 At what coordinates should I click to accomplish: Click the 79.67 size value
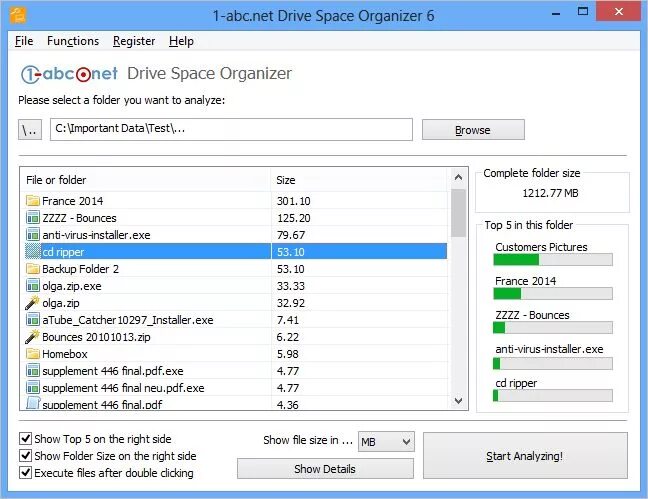pyautogui.click(x=291, y=235)
